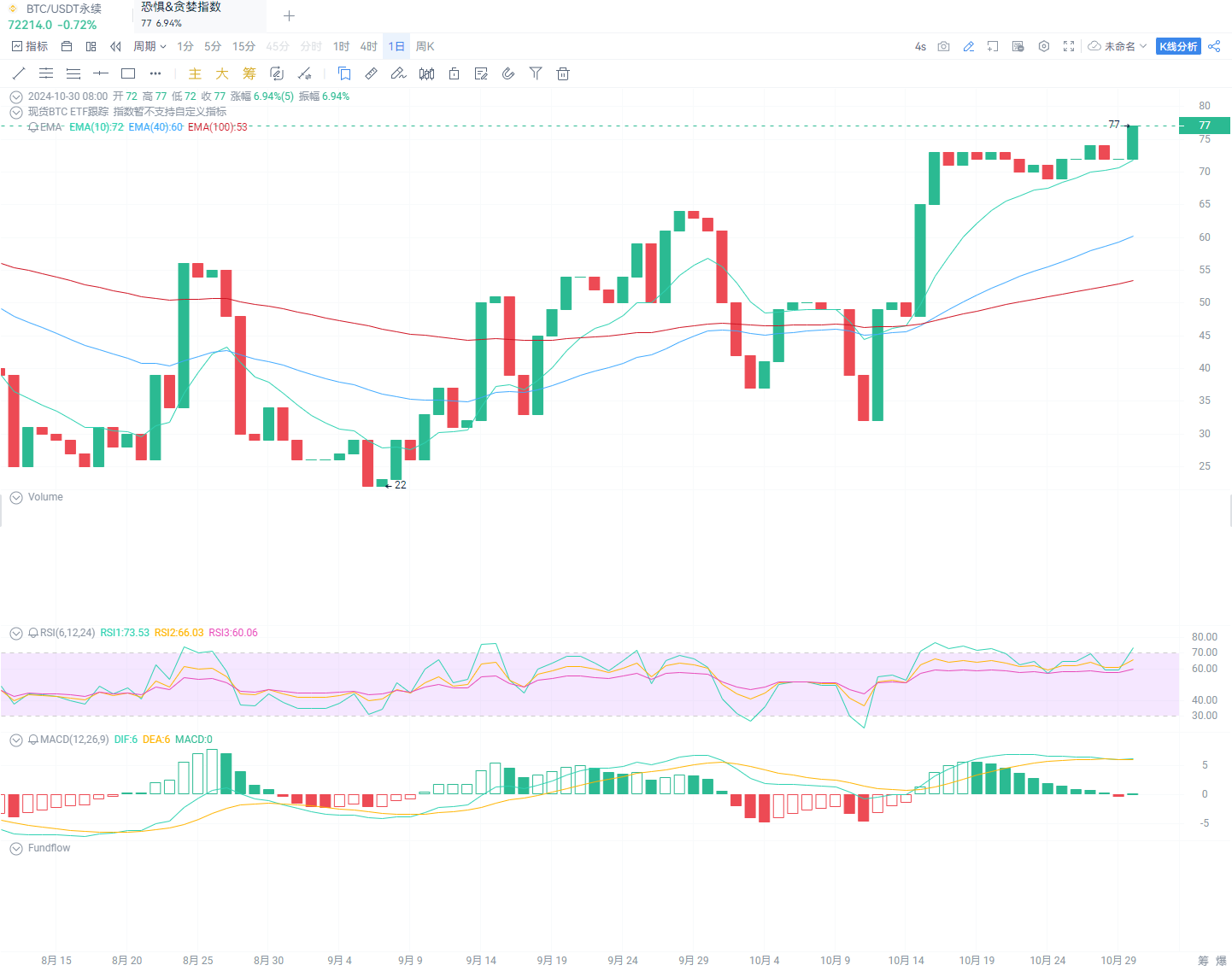Click the 77 current value price tag

[1205, 126]
